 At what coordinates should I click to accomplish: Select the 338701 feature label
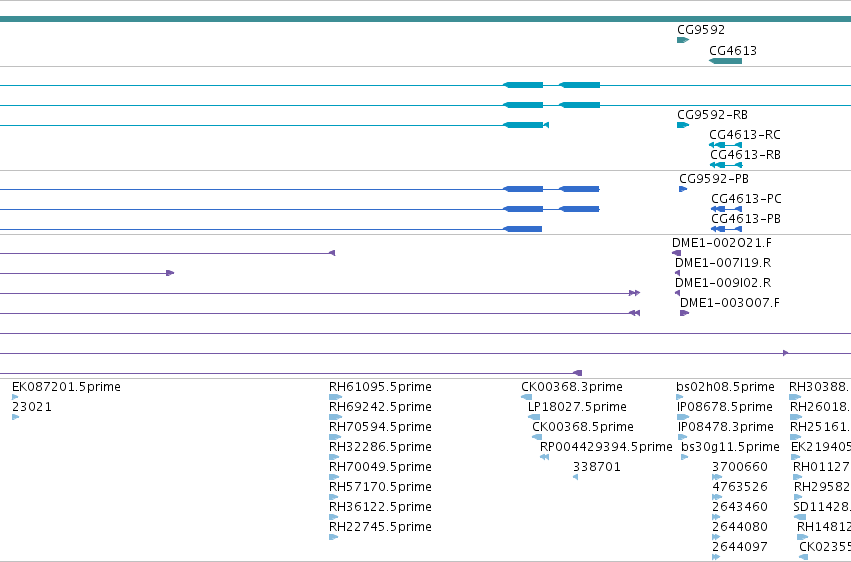click(596, 467)
